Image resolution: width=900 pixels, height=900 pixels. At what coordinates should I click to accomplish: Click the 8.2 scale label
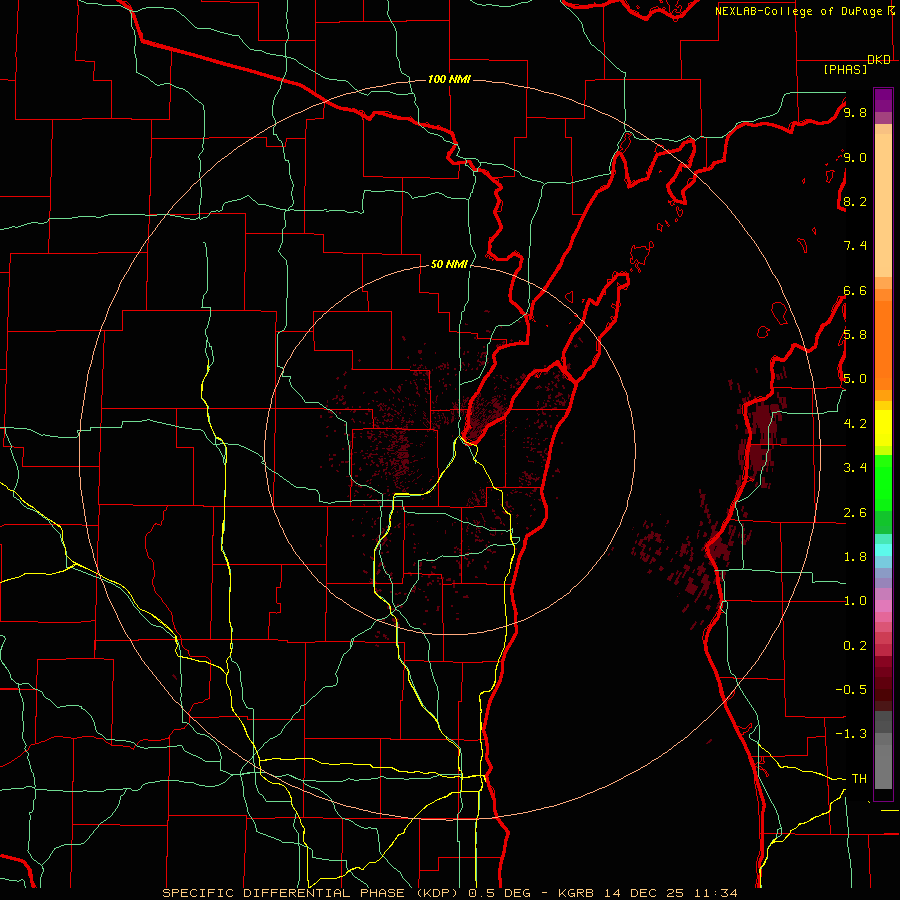tap(855, 201)
